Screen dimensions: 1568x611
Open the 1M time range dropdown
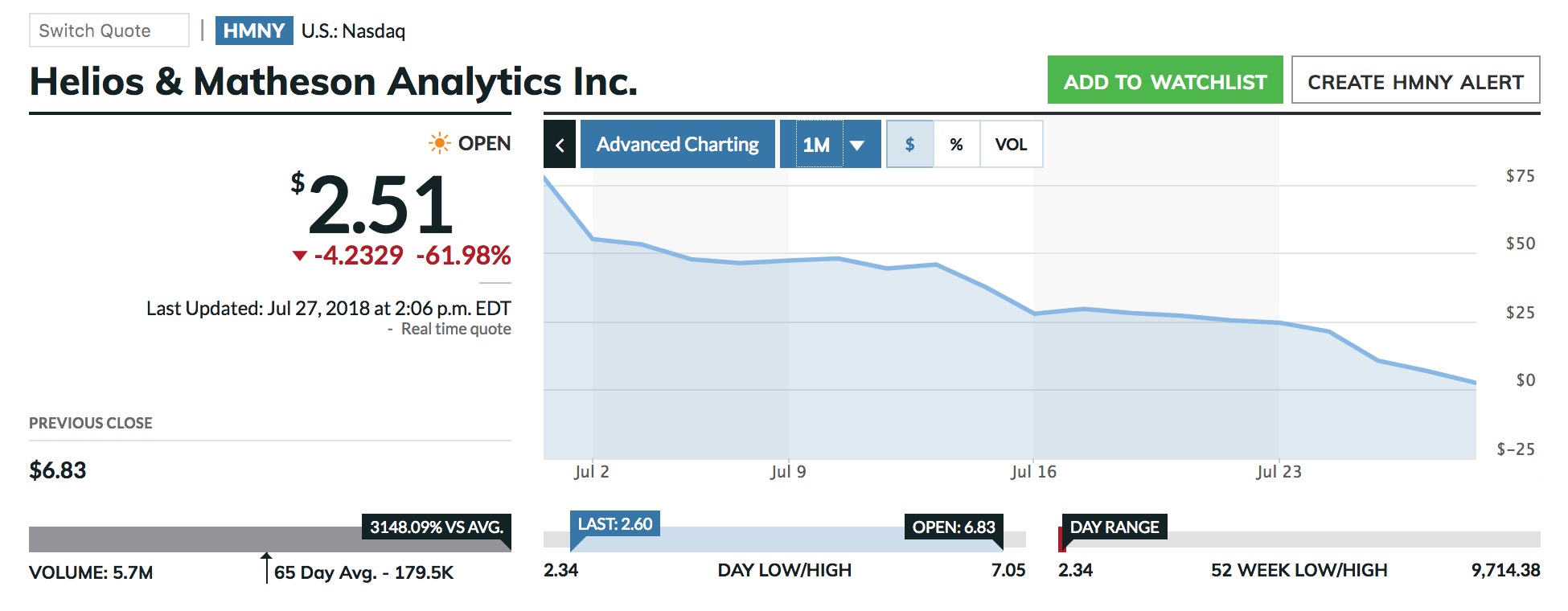[817, 145]
